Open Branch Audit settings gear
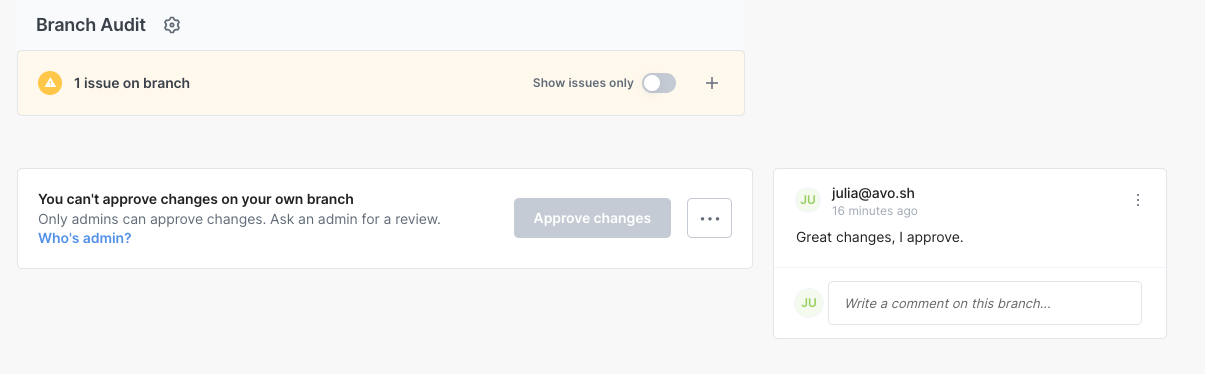Image resolution: width=1205 pixels, height=374 pixels. coord(172,25)
